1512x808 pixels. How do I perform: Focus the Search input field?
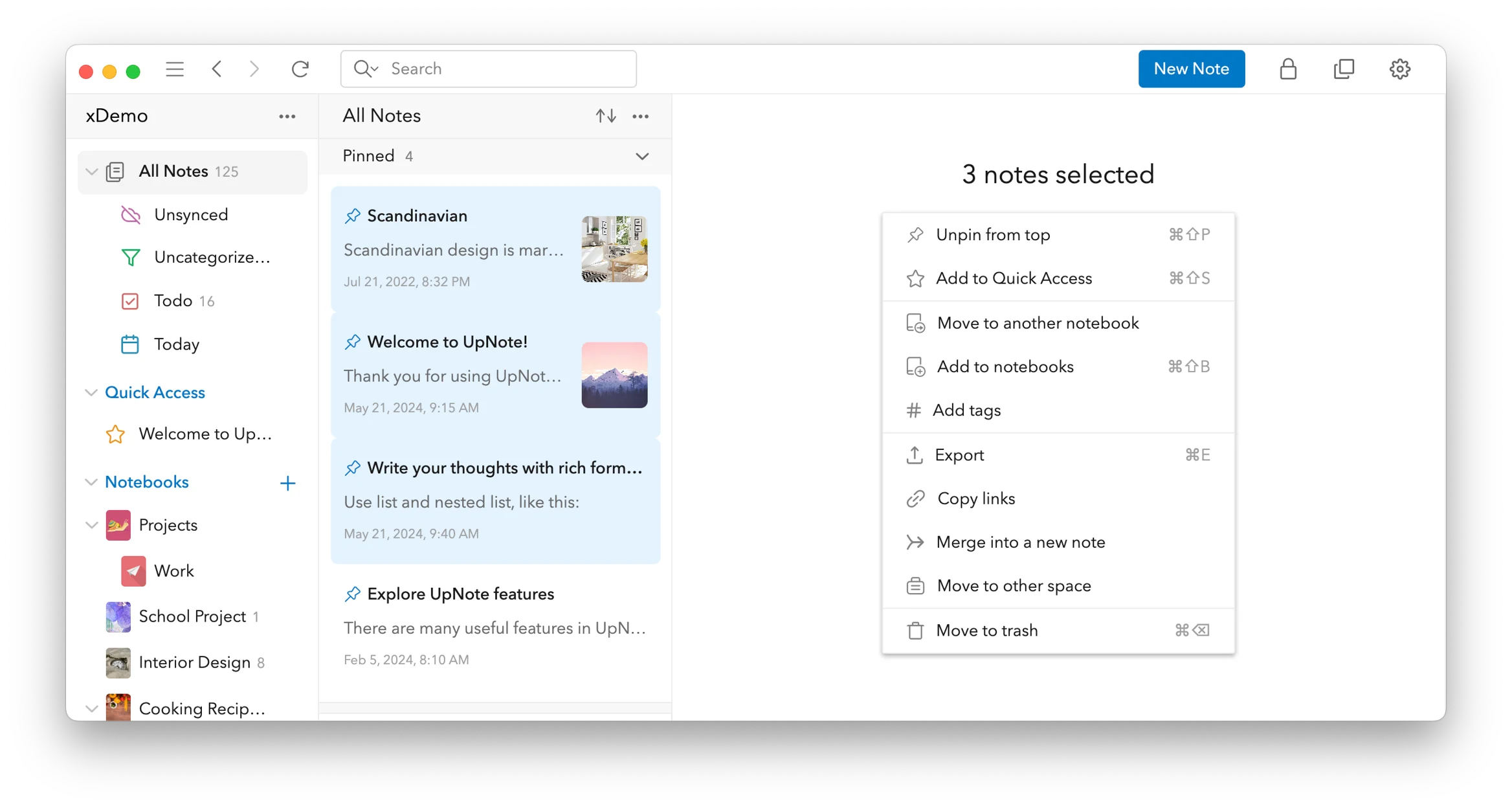point(505,69)
